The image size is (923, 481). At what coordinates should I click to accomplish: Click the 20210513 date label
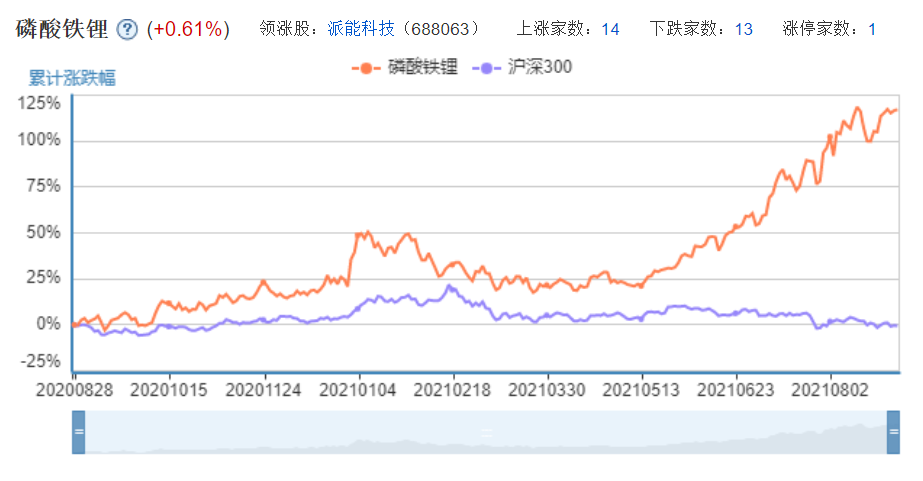(640, 390)
